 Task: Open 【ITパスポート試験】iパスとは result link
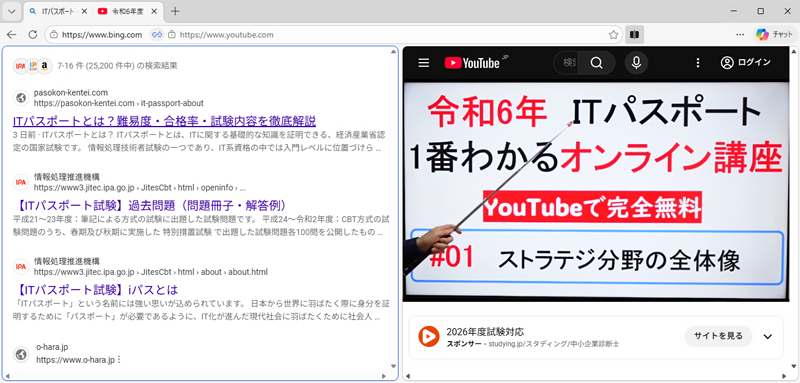(95, 290)
